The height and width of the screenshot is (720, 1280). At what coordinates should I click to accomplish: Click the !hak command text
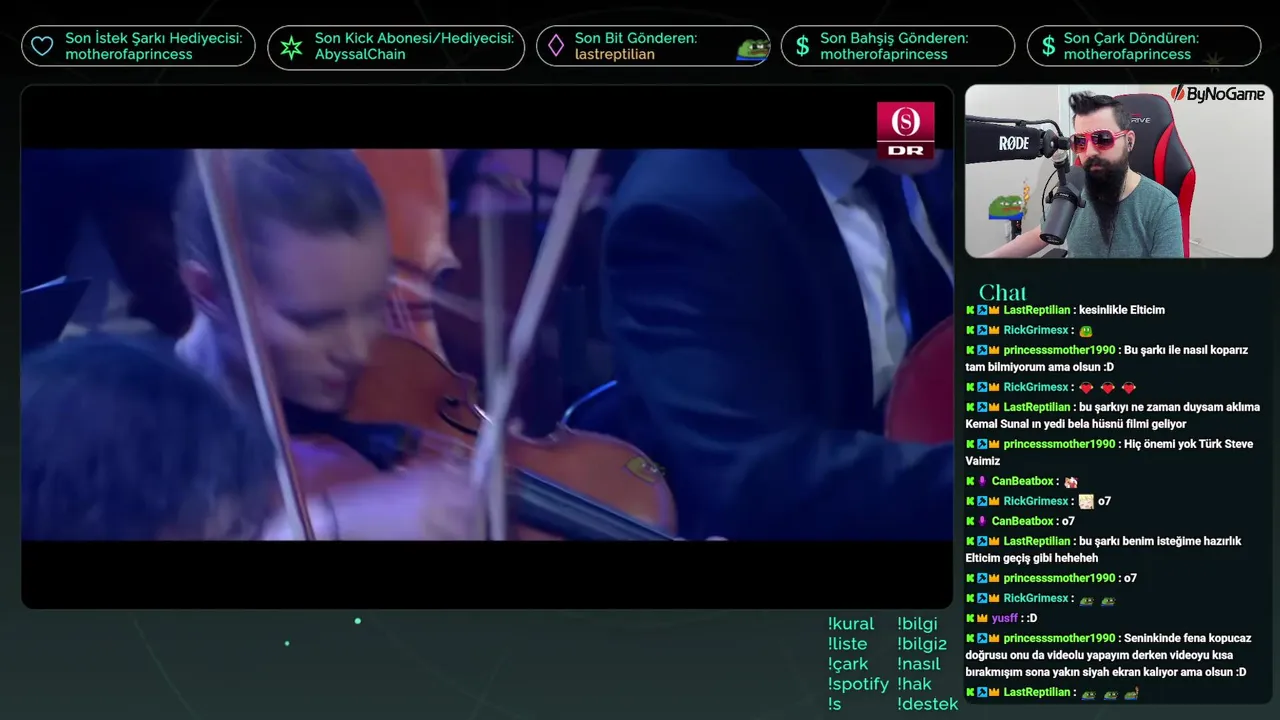914,684
